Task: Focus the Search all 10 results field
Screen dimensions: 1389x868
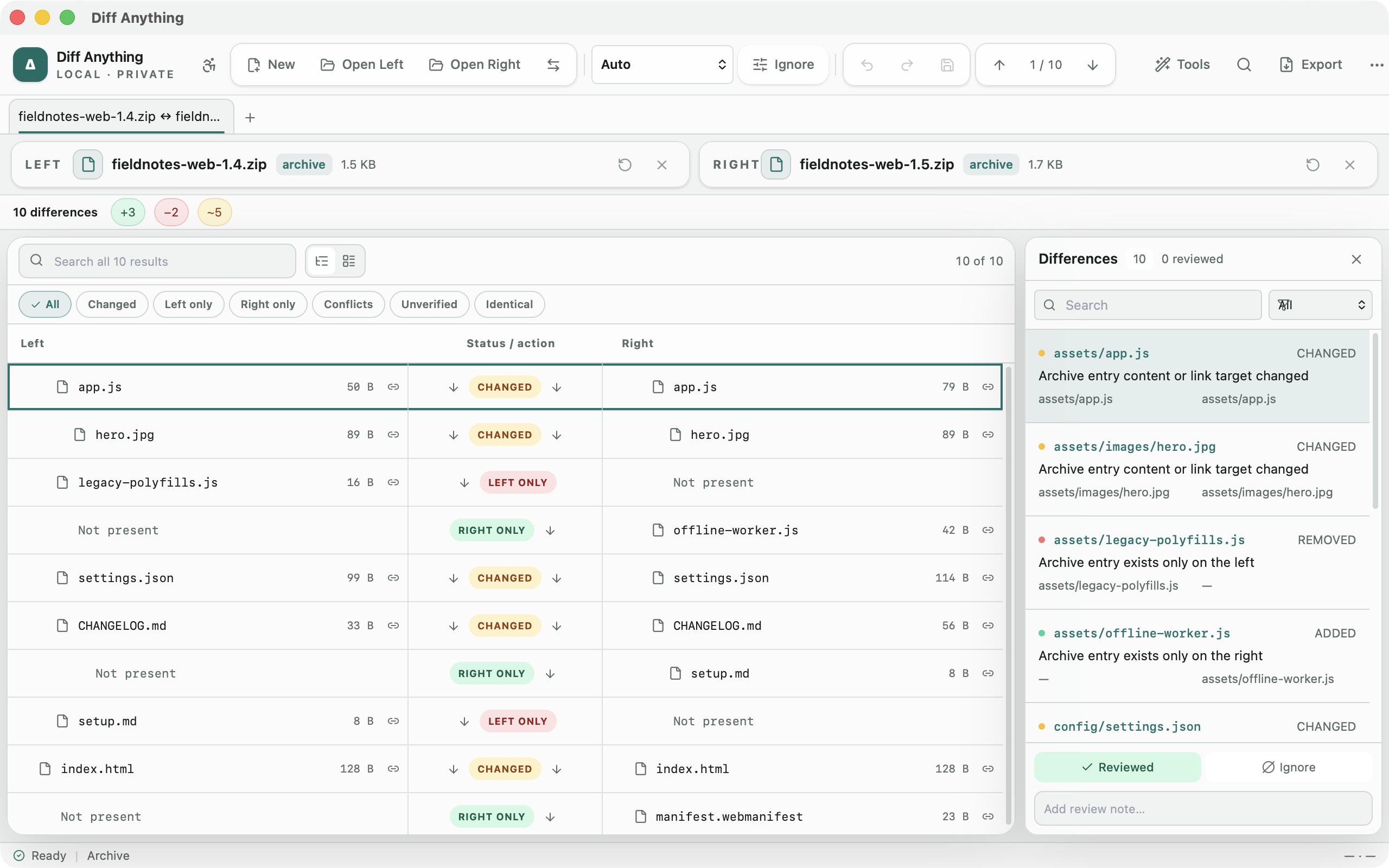Action: point(157,261)
